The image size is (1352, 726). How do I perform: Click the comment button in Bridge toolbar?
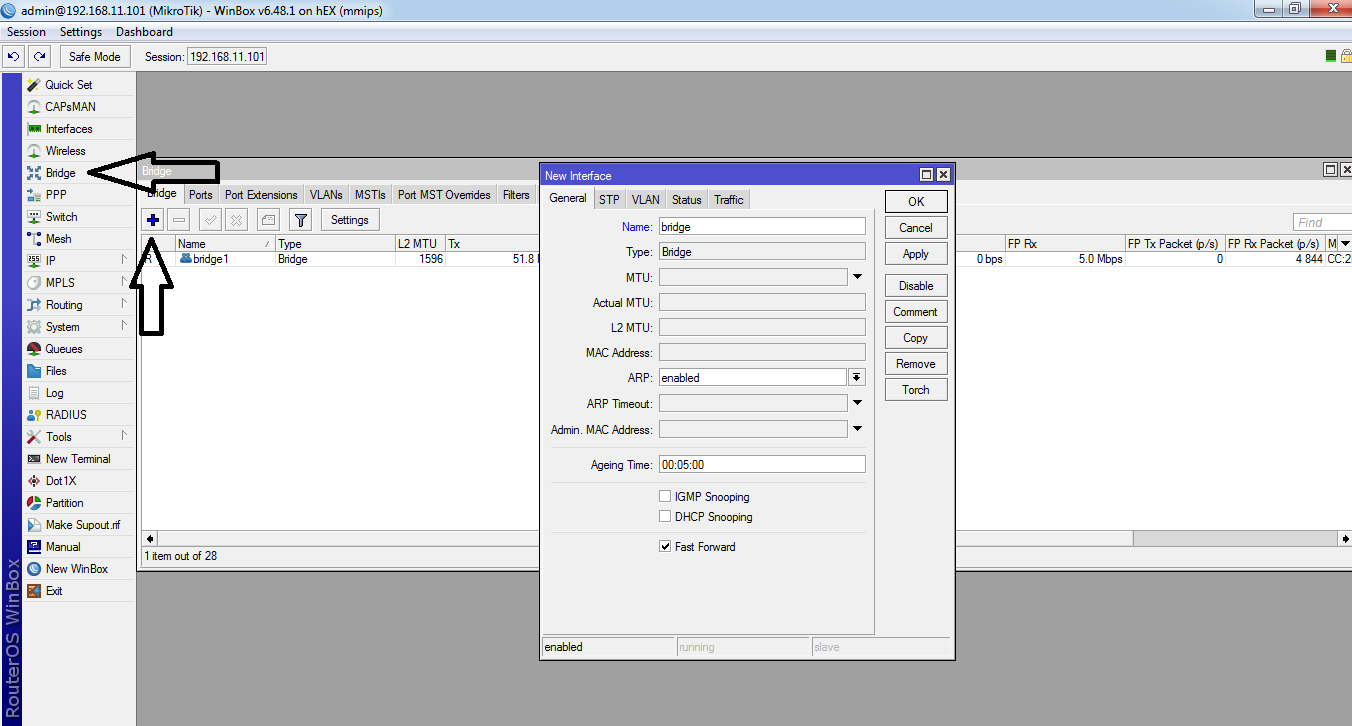click(268, 220)
